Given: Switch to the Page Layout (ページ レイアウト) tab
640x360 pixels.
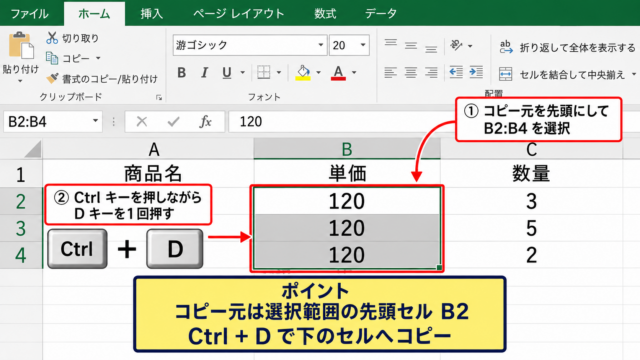Looking at the screenshot, I should click(x=238, y=13).
